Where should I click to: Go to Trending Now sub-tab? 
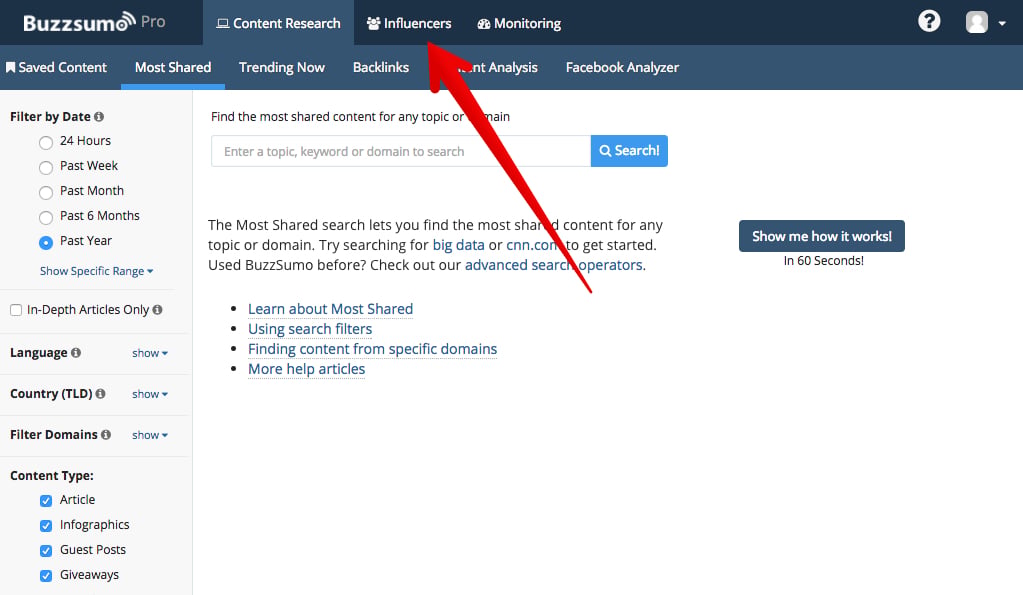(x=282, y=67)
